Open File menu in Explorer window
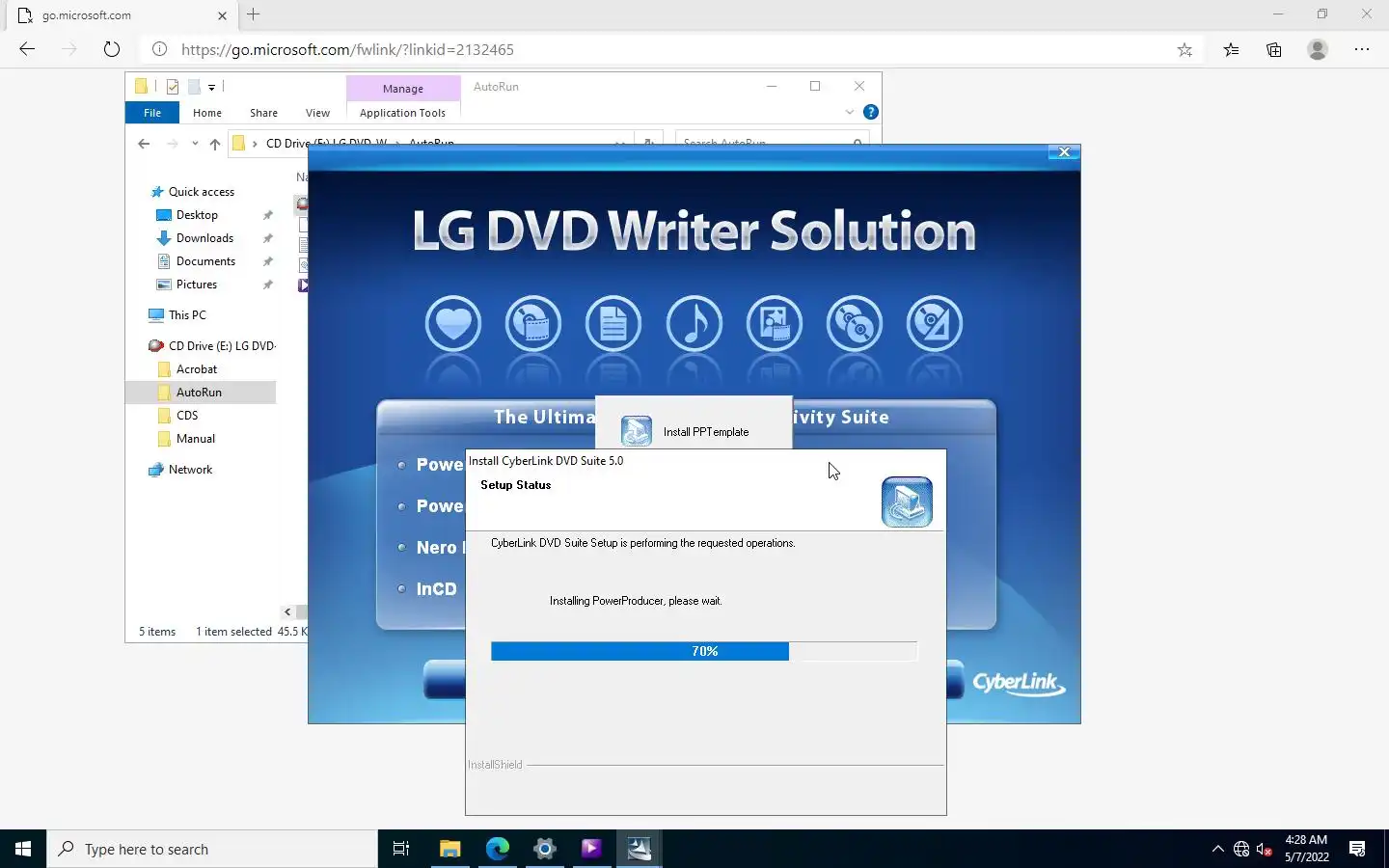This screenshot has width=1389, height=868. tap(152, 113)
